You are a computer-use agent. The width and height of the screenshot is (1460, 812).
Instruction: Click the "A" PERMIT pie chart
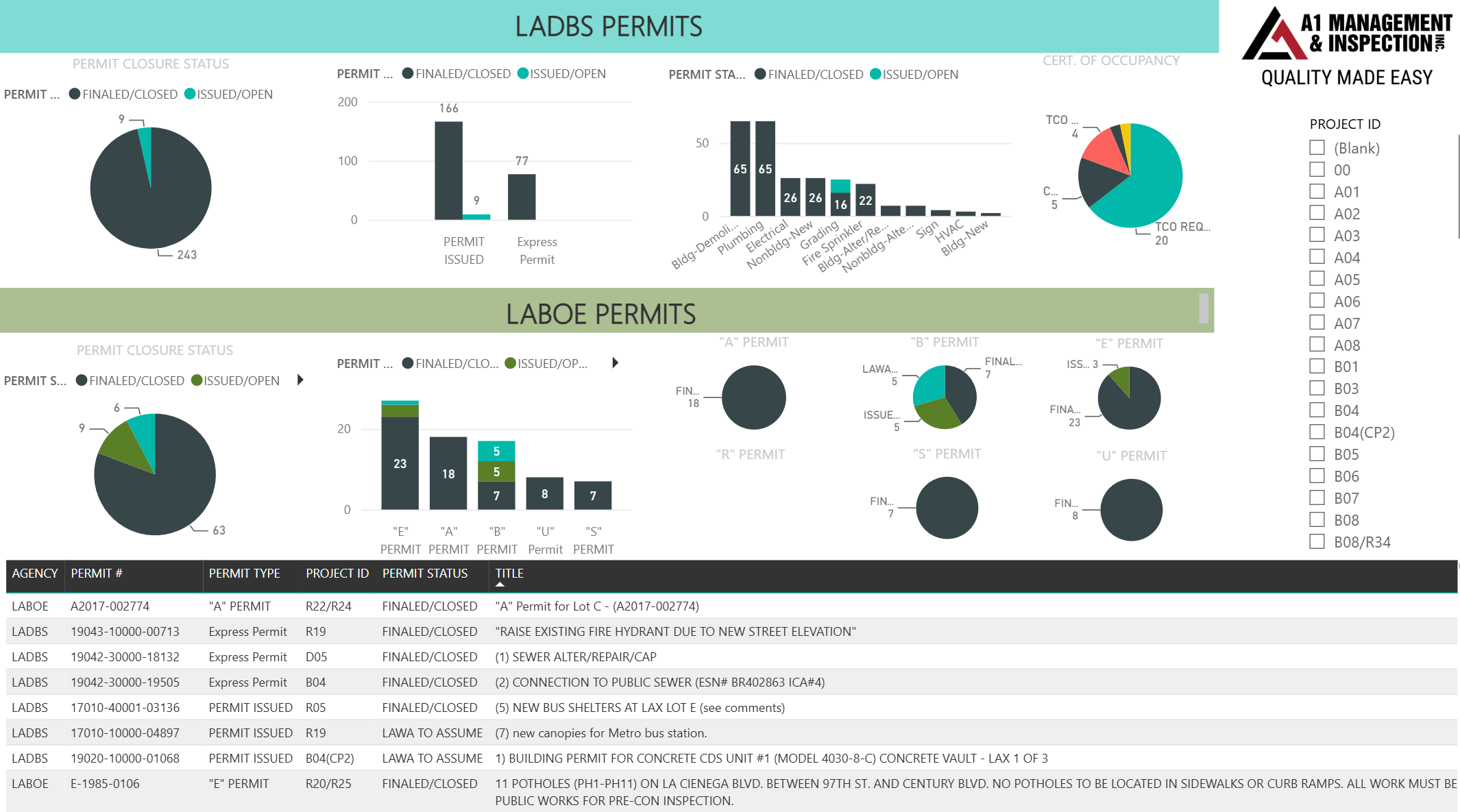coord(753,397)
